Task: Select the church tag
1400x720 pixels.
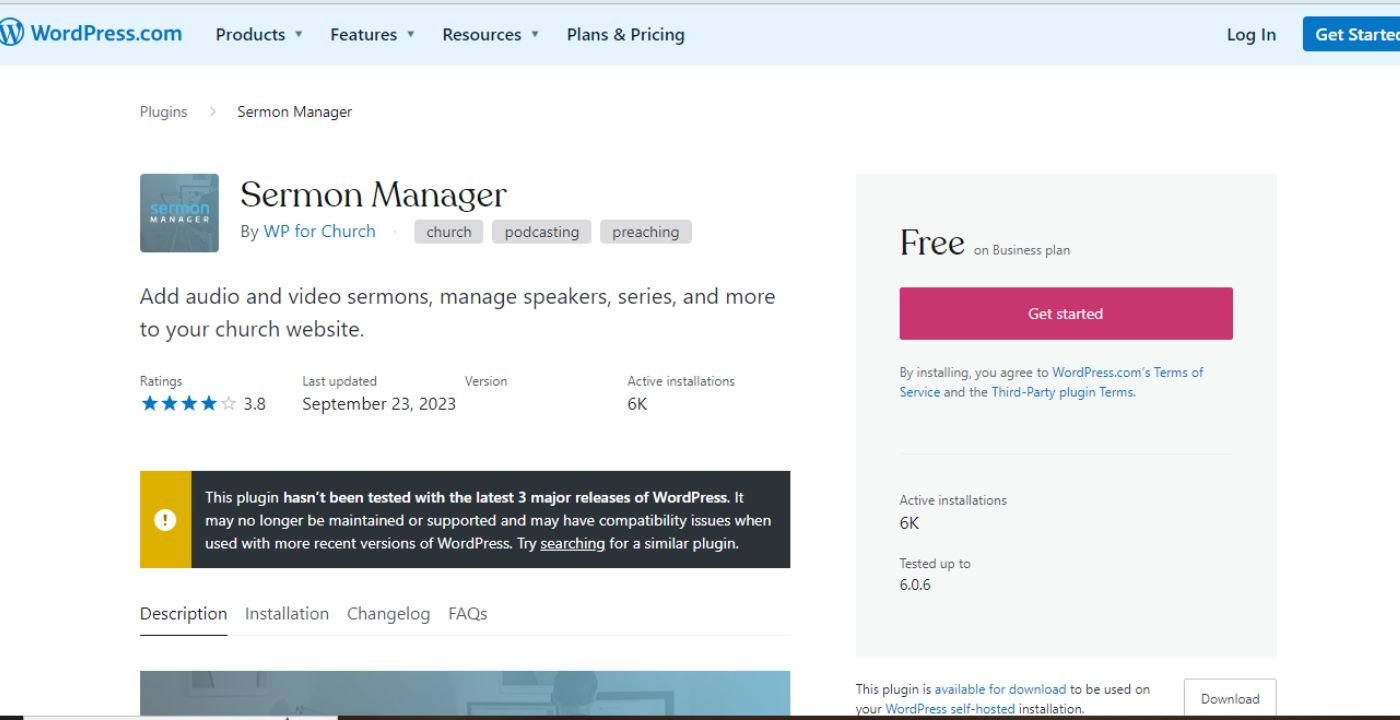Action: (449, 232)
